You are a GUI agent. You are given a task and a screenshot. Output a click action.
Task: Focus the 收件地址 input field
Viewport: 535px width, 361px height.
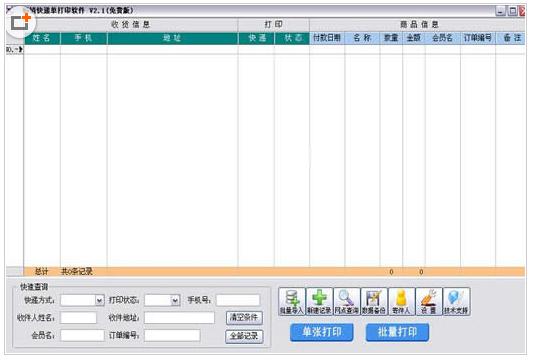click(x=179, y=318)
